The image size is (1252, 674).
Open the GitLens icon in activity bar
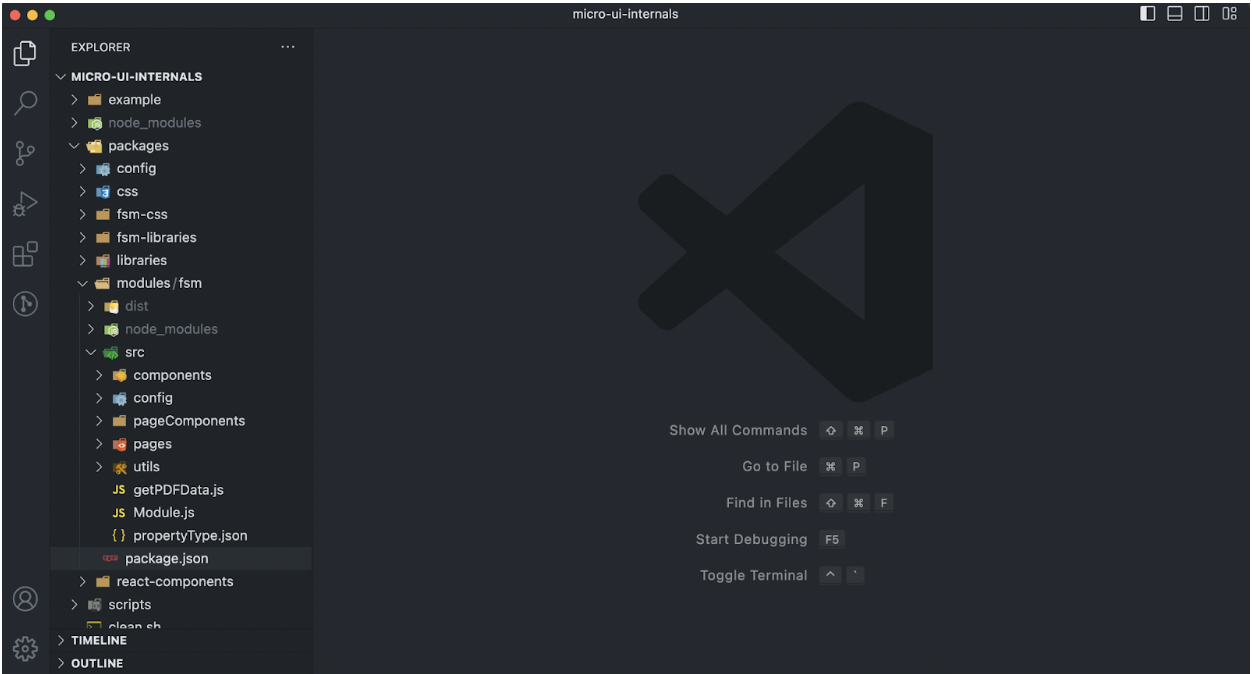coord(25,304)
